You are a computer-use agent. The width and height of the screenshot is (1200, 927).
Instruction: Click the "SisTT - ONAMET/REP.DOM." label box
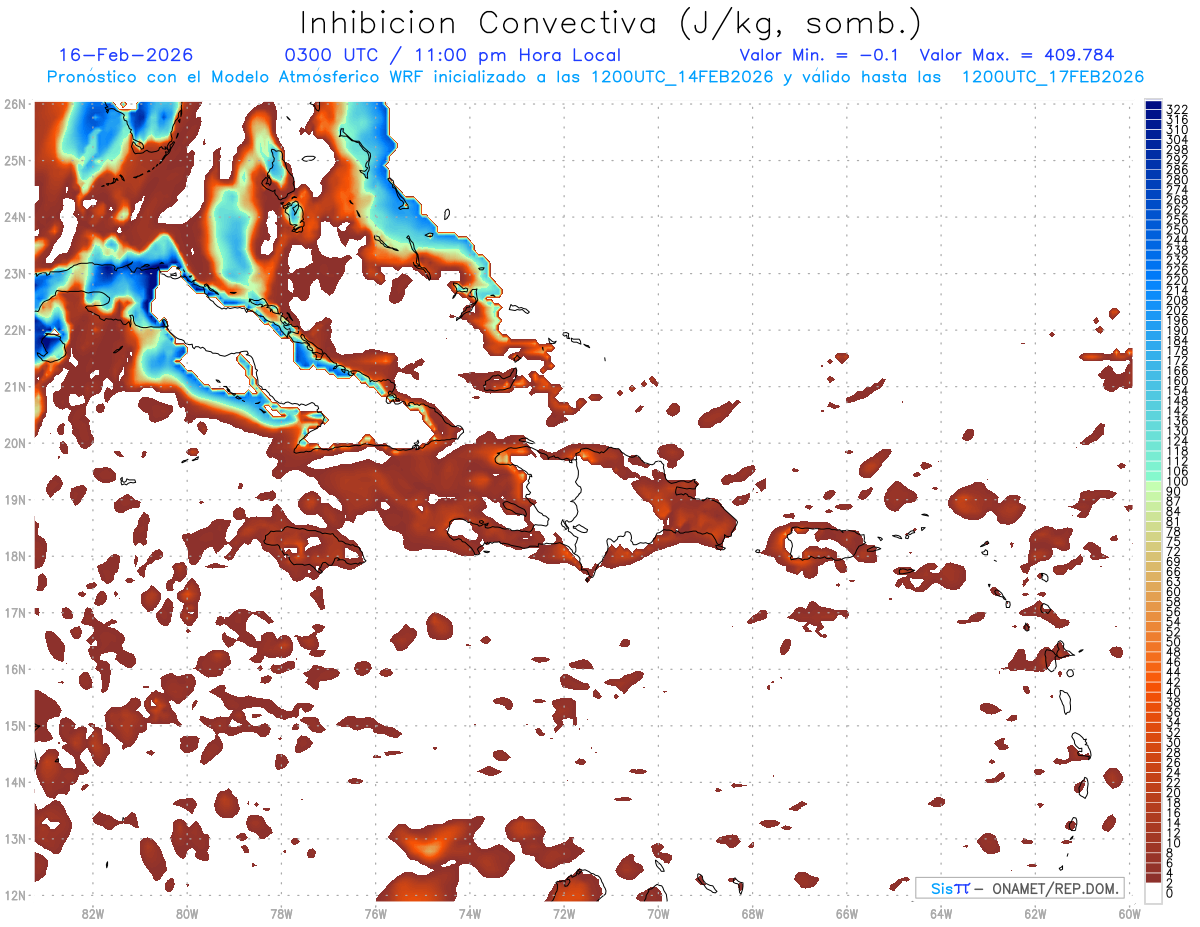1019,888
